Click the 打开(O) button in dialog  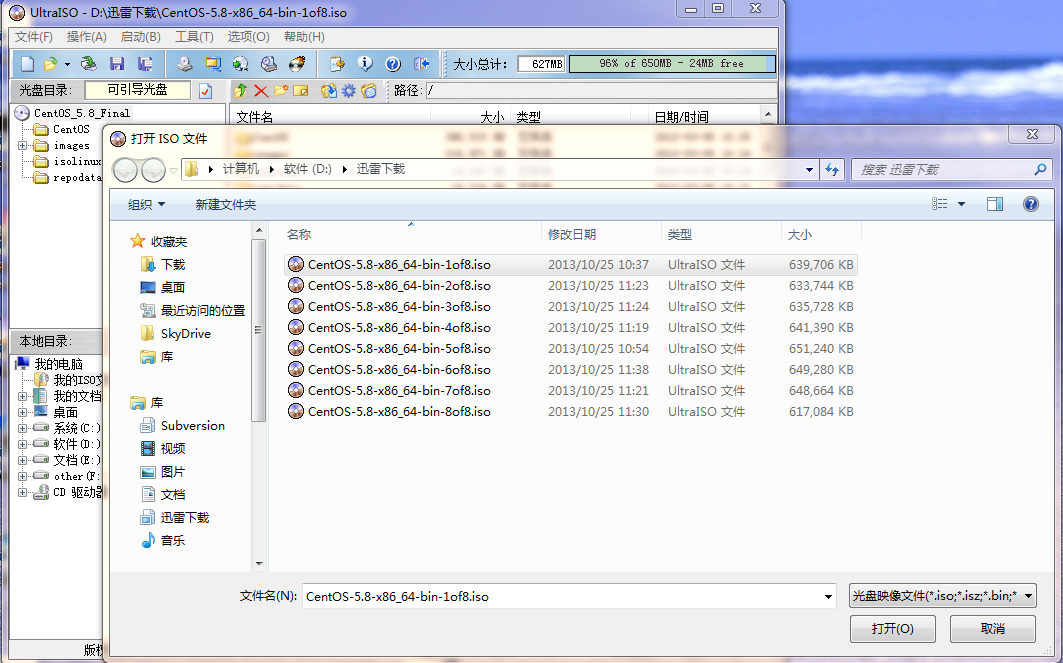[893, 629]
